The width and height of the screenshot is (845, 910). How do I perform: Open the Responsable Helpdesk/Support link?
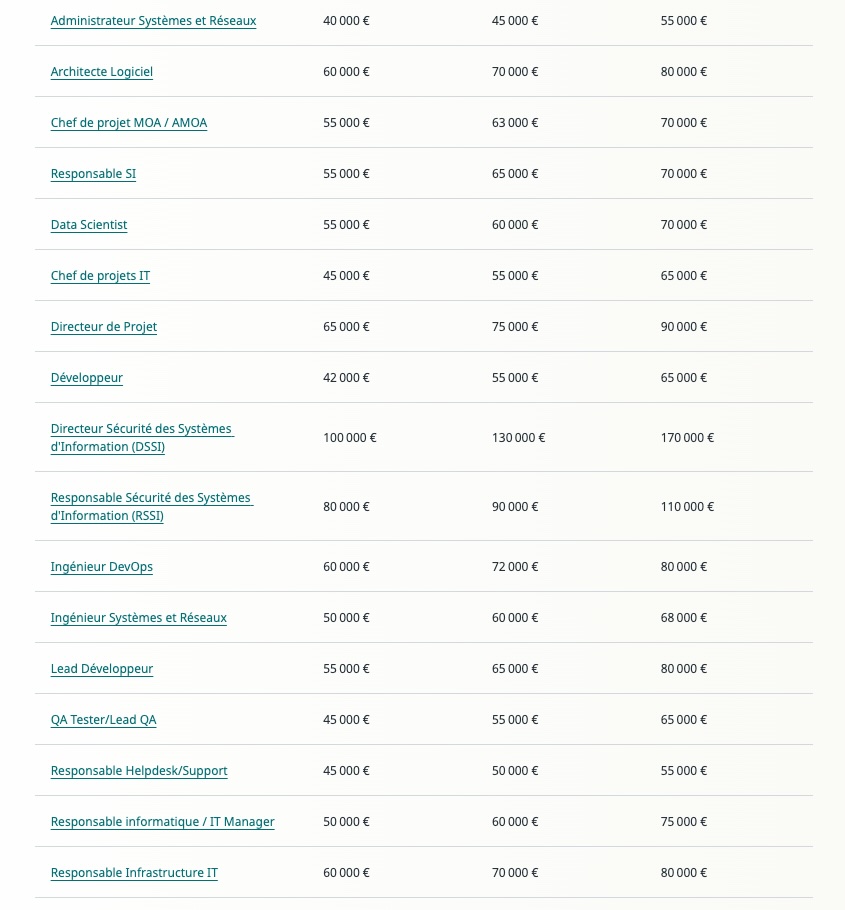pyautogui.click(x=139, y=771)
